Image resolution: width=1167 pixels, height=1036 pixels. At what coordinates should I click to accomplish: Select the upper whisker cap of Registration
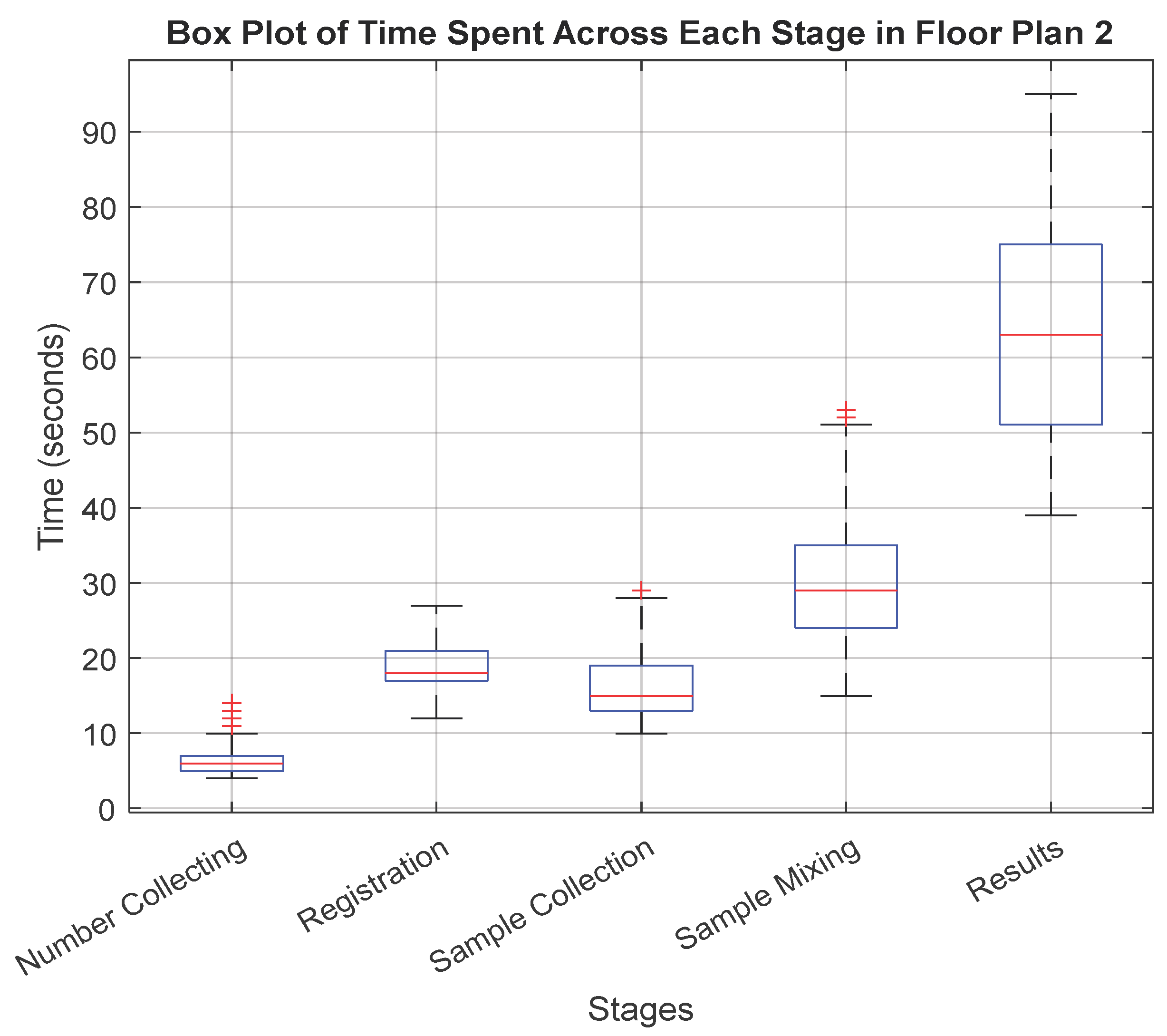(436, 605)
